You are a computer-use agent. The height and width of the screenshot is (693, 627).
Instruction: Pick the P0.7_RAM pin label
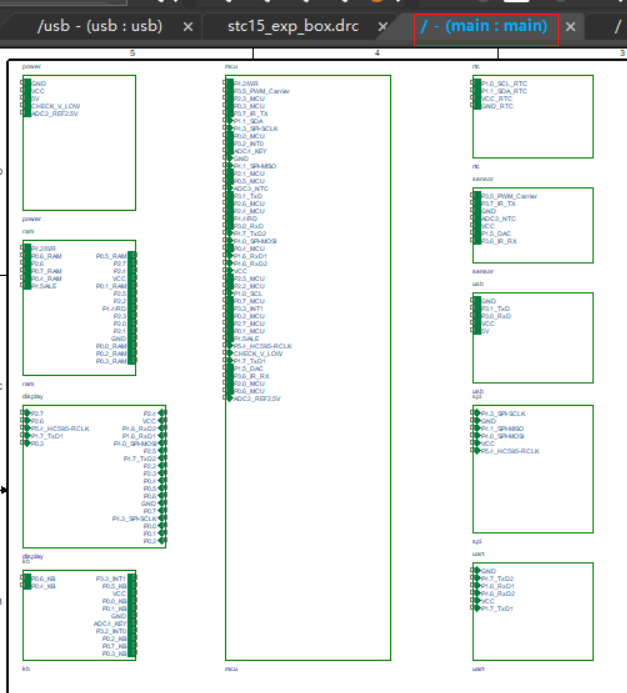[x=46, y=271]
